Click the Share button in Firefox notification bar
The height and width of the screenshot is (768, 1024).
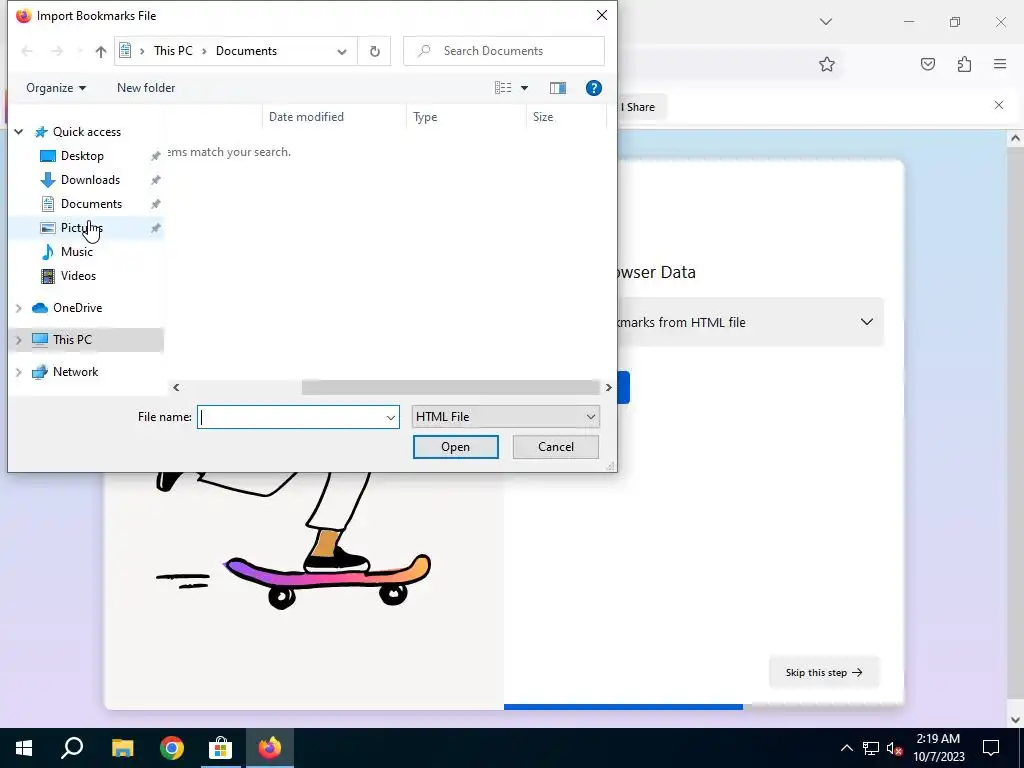(641, 107)
